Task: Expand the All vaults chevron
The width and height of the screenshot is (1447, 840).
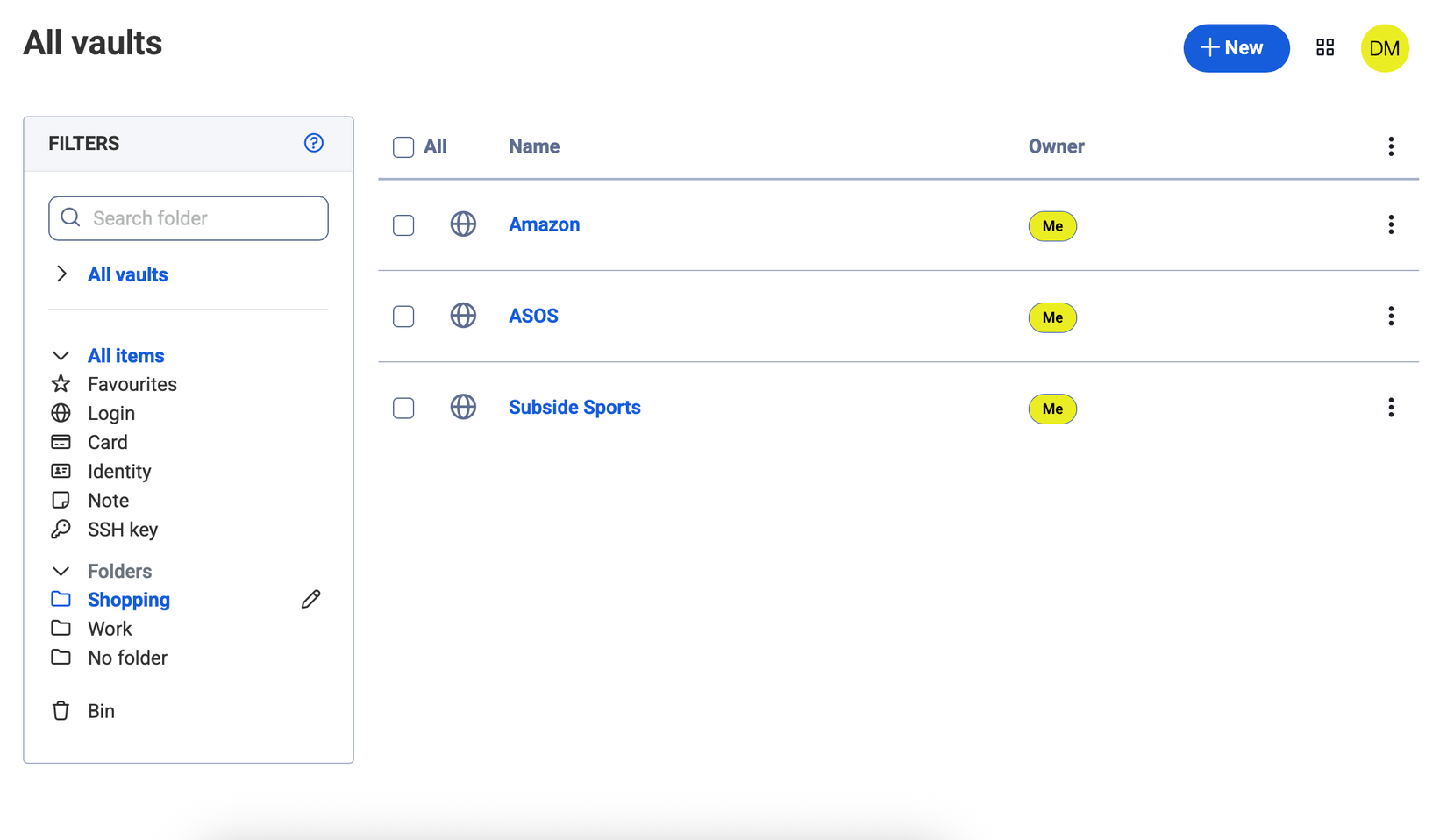Action: click(61, 274)
